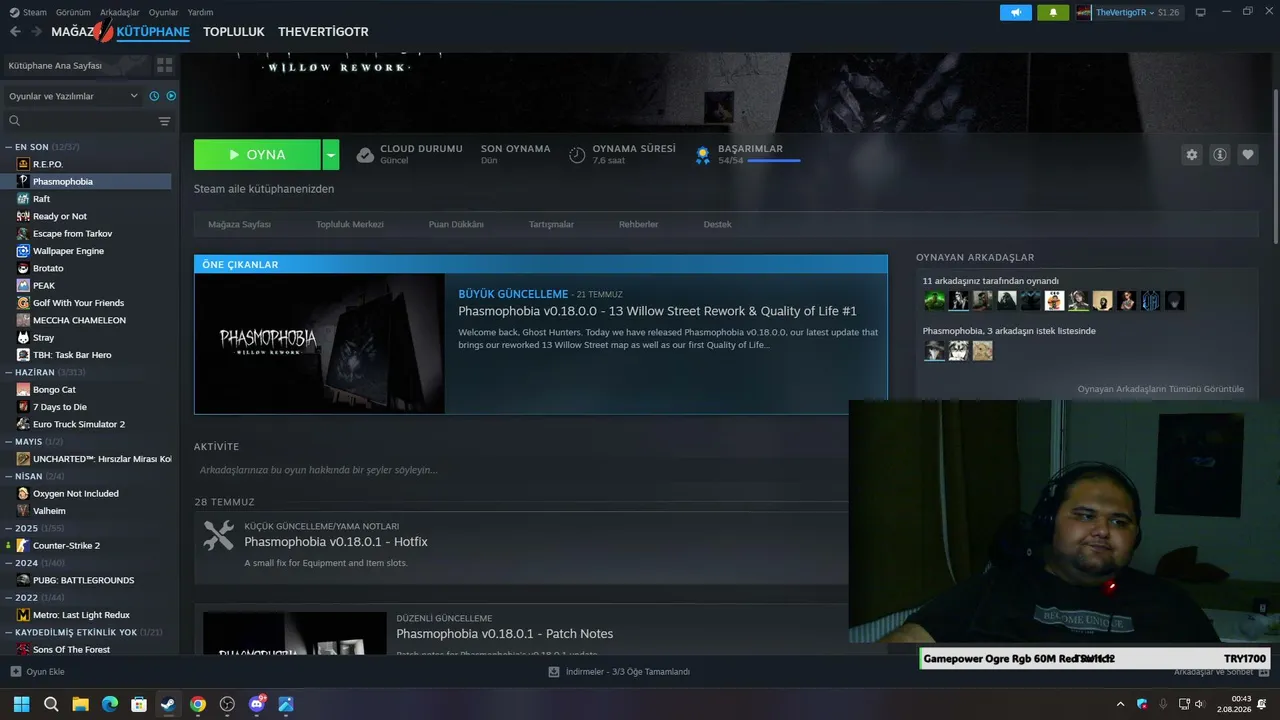Screen dimensions: 1280x720
Task: Open Microsoft Store from taskbar
Action: point(139,704)
